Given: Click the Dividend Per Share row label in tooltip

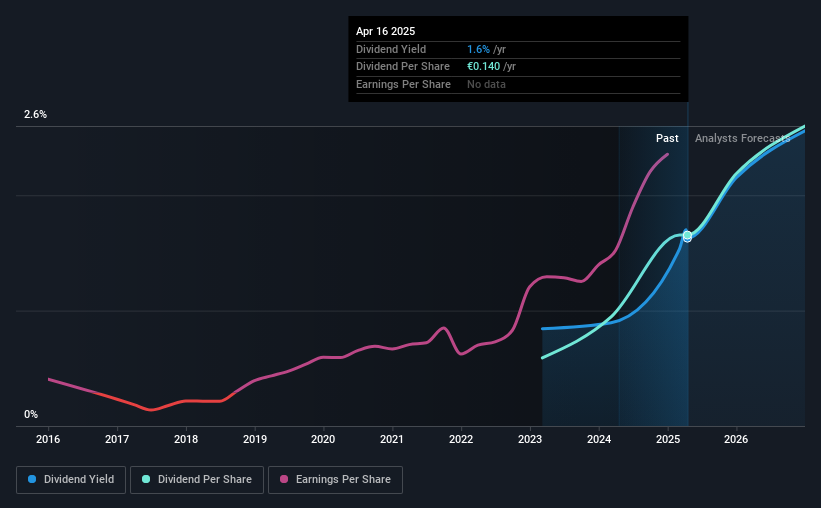Looking at the screenshot, I should point(403,67).
